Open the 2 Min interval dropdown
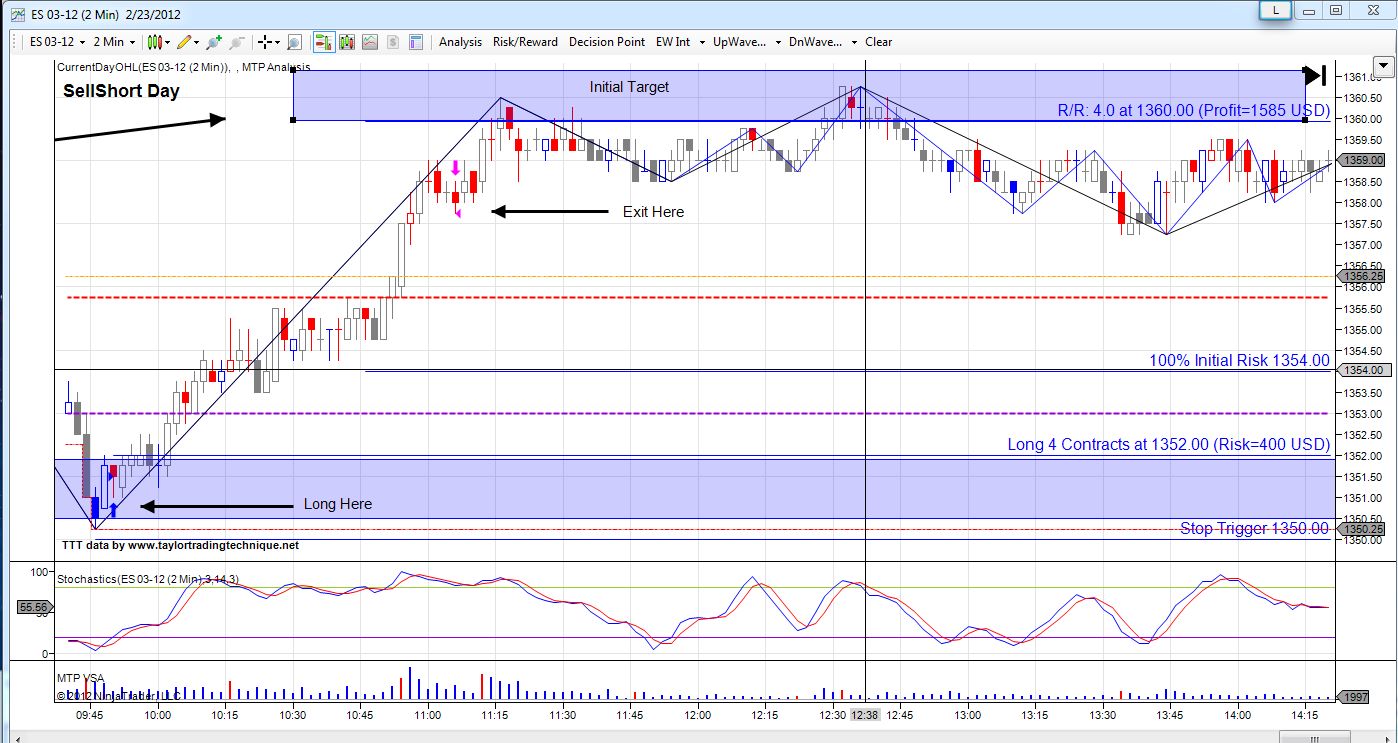Viewport: 1398px width, 743px height. coord(113,42)
